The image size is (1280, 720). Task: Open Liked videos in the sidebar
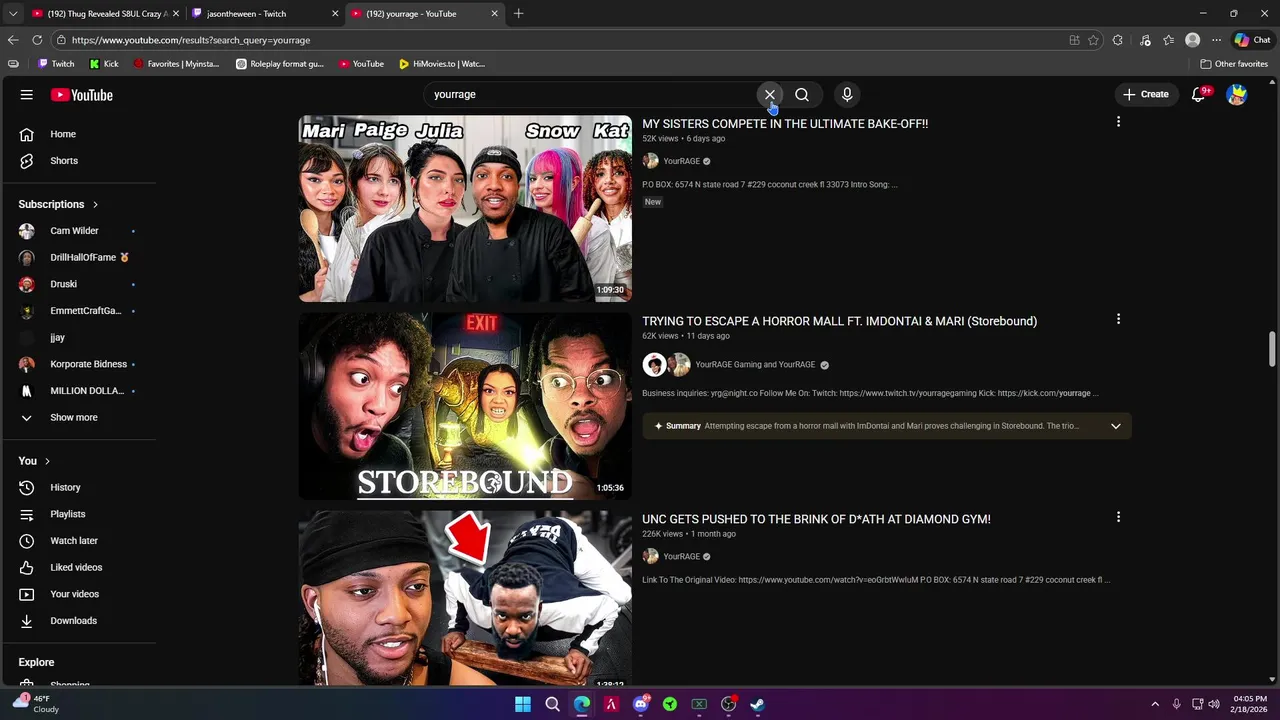click(x=78, y=568)
